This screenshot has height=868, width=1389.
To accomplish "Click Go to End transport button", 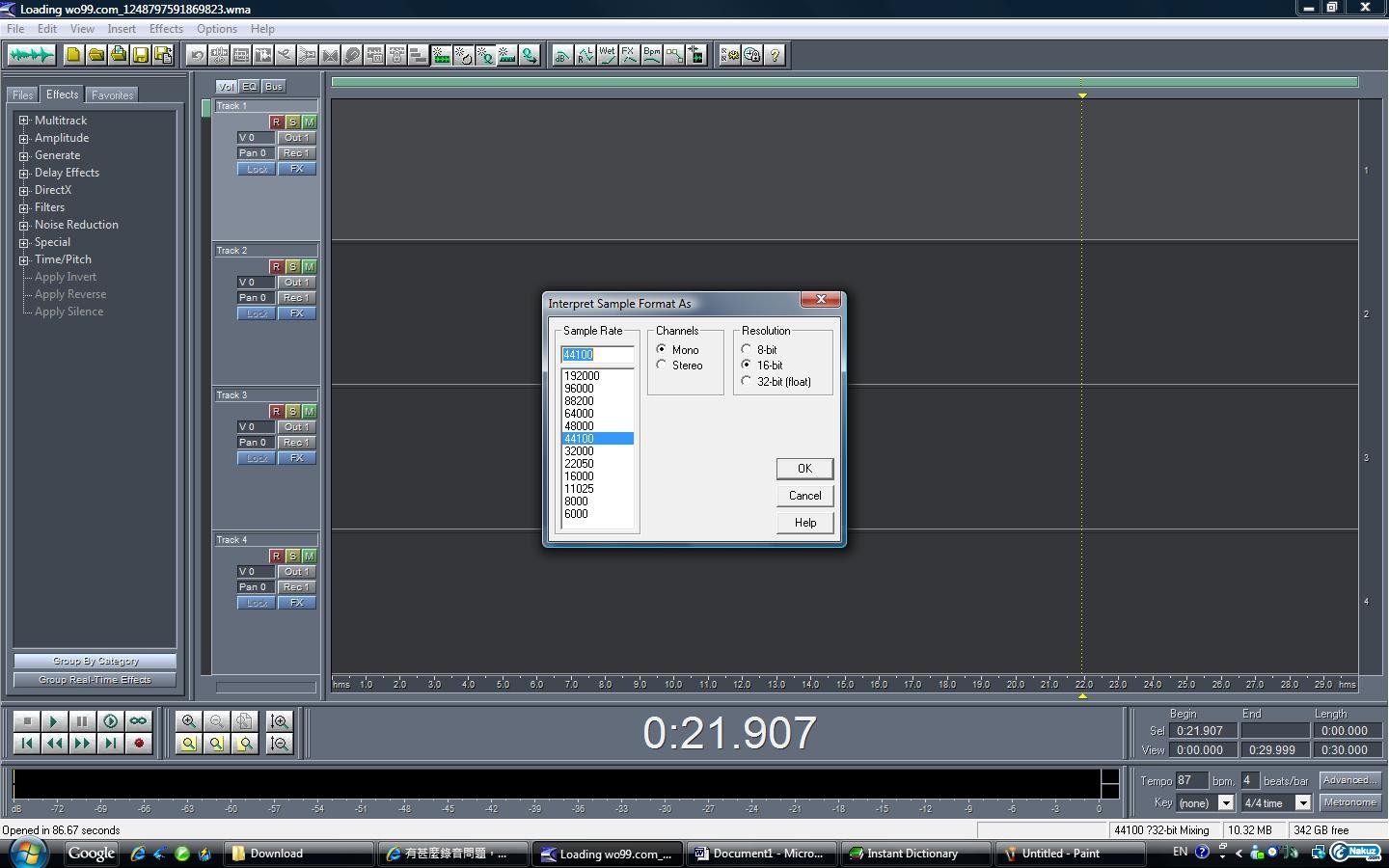I will pos(110,743).
